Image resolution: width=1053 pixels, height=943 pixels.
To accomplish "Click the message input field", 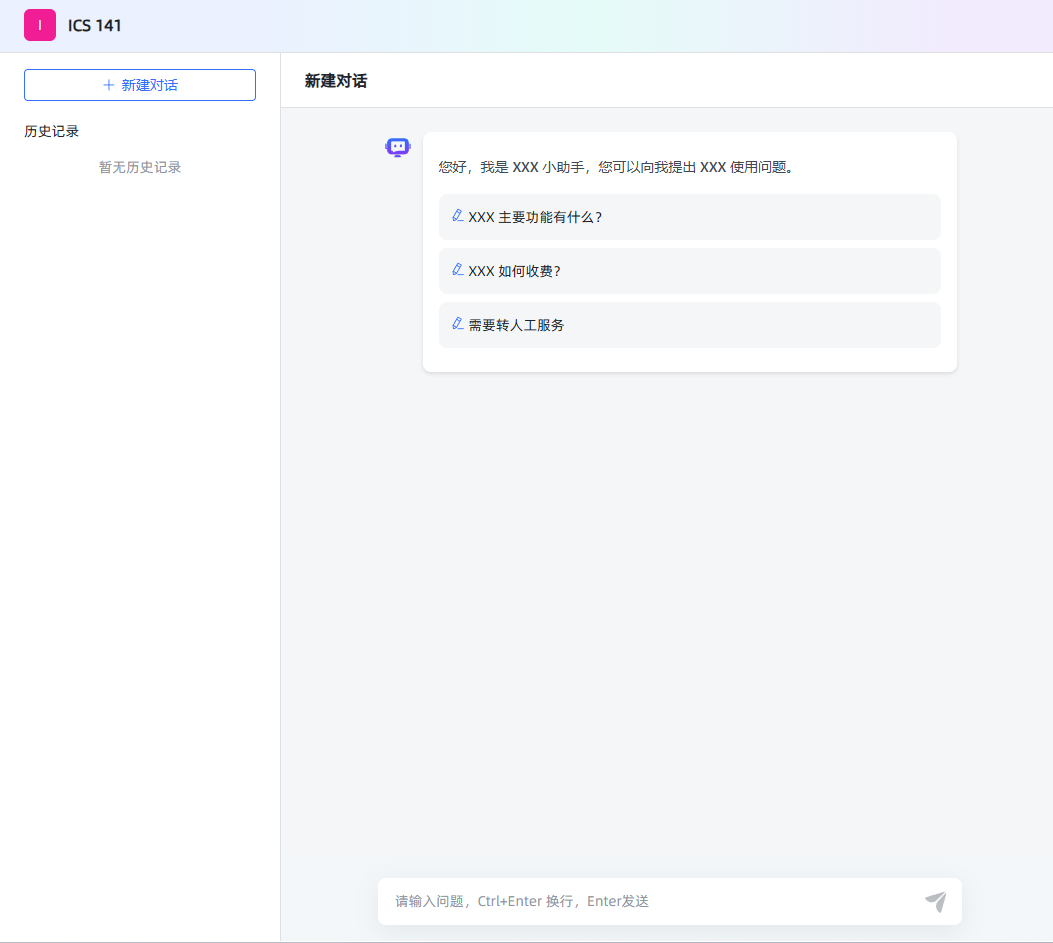I will coord(650,901).
